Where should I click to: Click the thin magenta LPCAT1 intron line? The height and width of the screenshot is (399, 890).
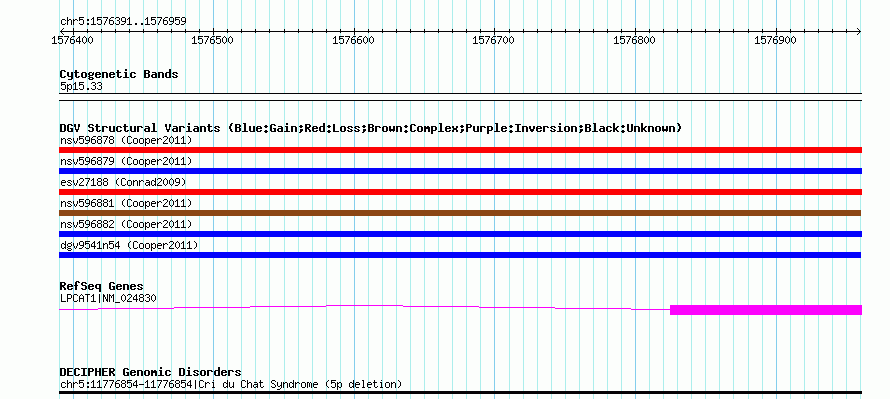364,306
